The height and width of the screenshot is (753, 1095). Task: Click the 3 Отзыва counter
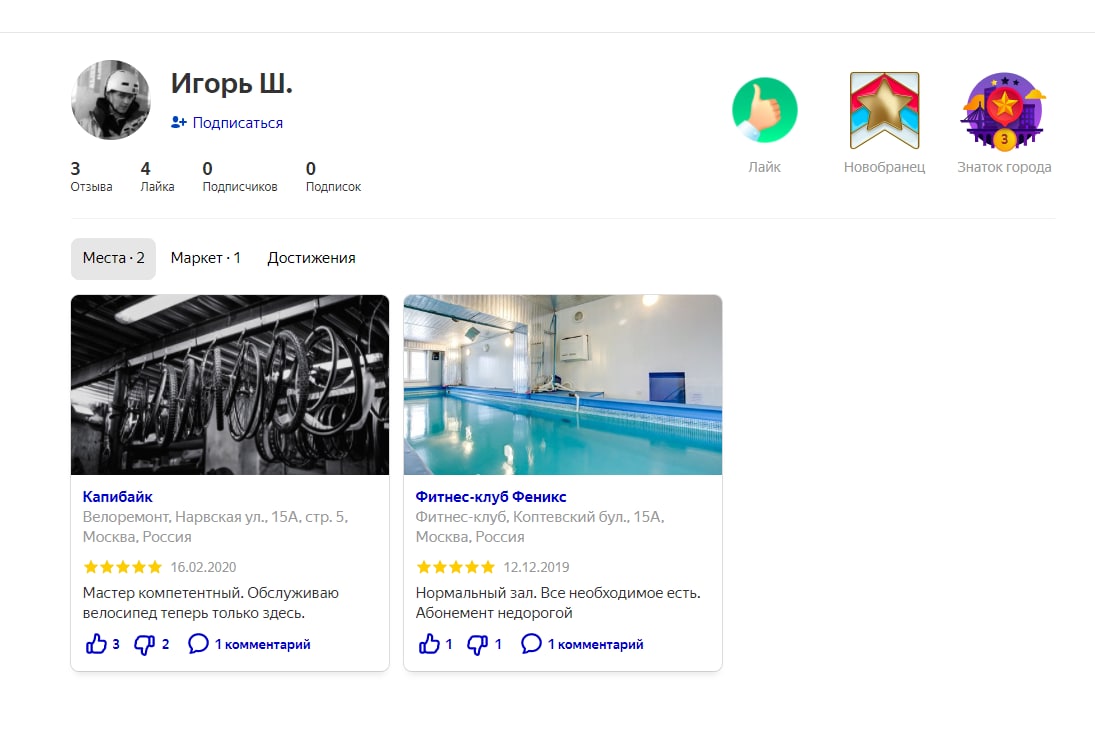(91, 177)
